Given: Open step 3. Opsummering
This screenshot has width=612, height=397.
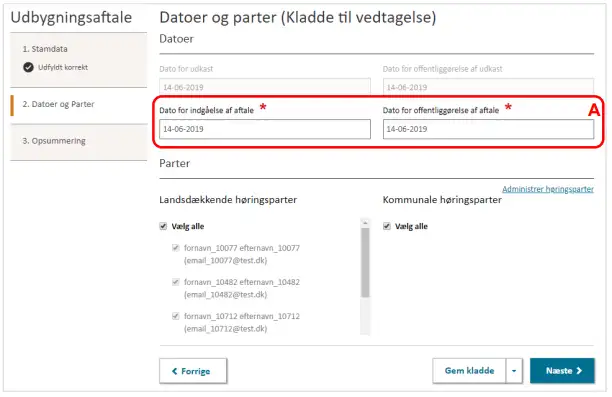Looking at the screenshot, I should 54,141.
